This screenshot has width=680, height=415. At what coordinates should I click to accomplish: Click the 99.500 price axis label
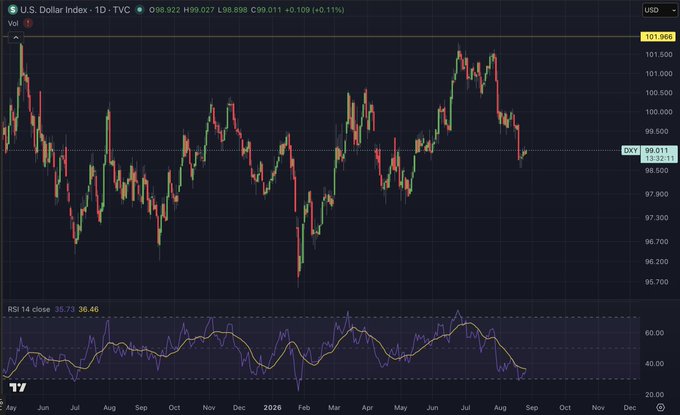pyautogui.click(x=657, y=131)
